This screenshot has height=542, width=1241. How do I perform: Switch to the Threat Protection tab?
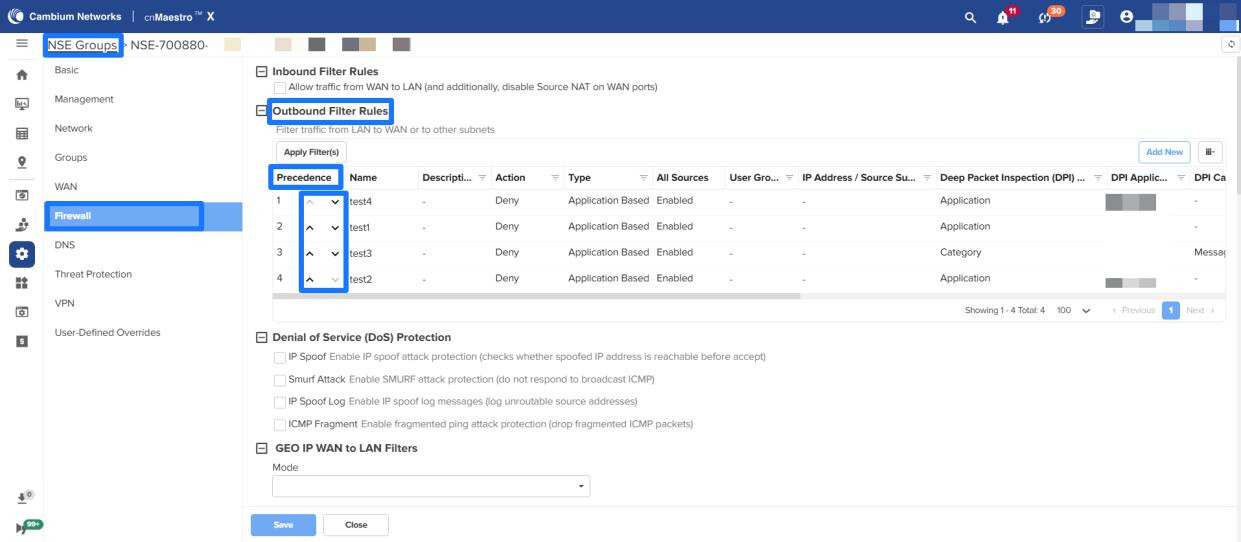pos(93,274)
